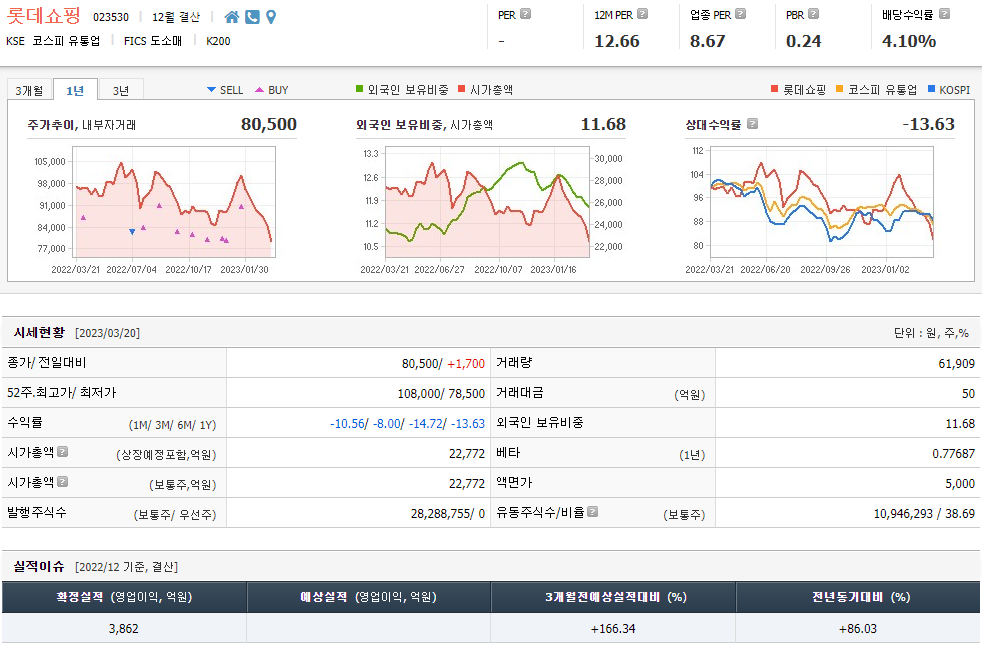Click the 거래량 value 61,909

956,363
